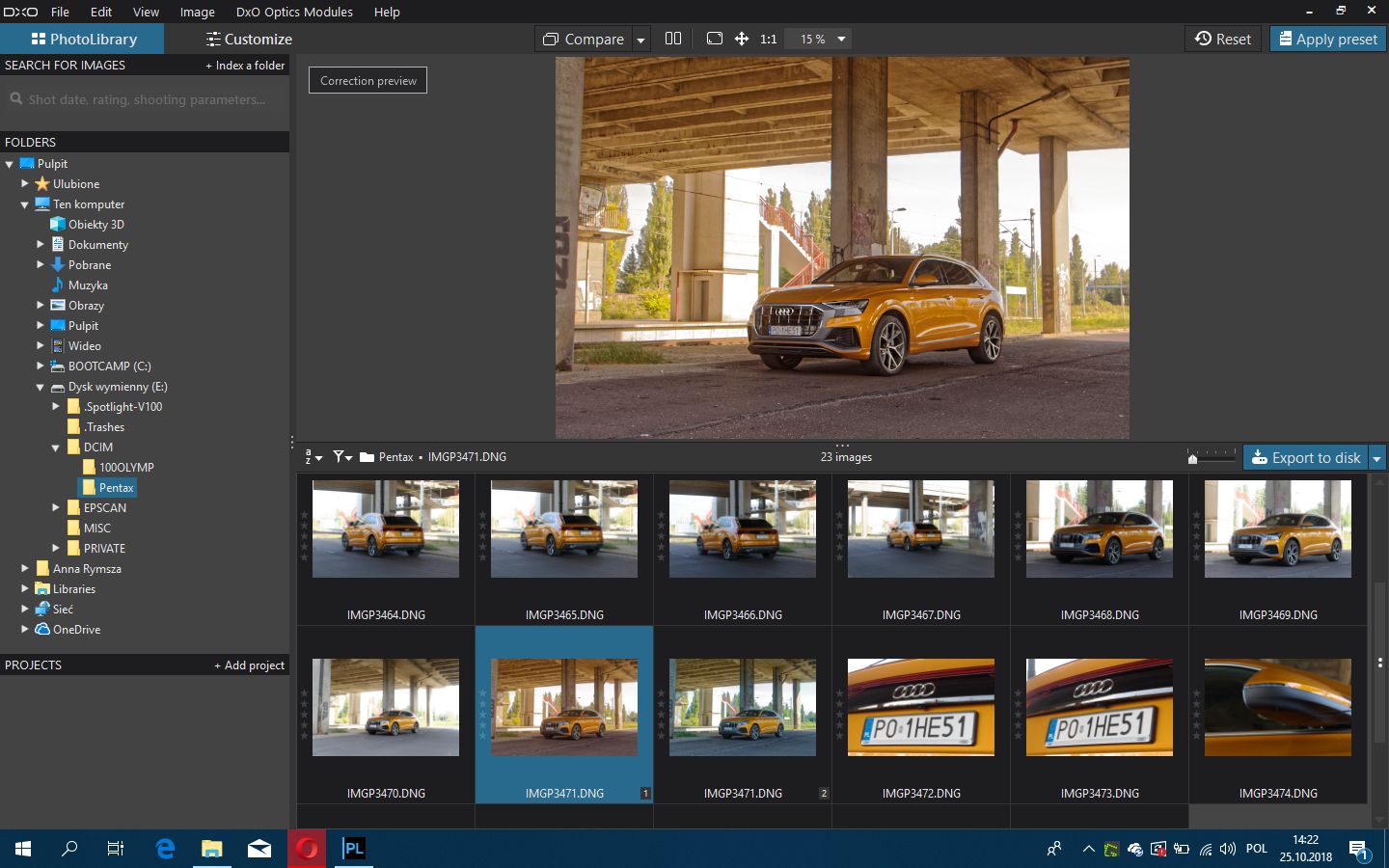Open File Explorer from taskbar
The height and width of the screenshot is (868, 1389).
[212, 849]
